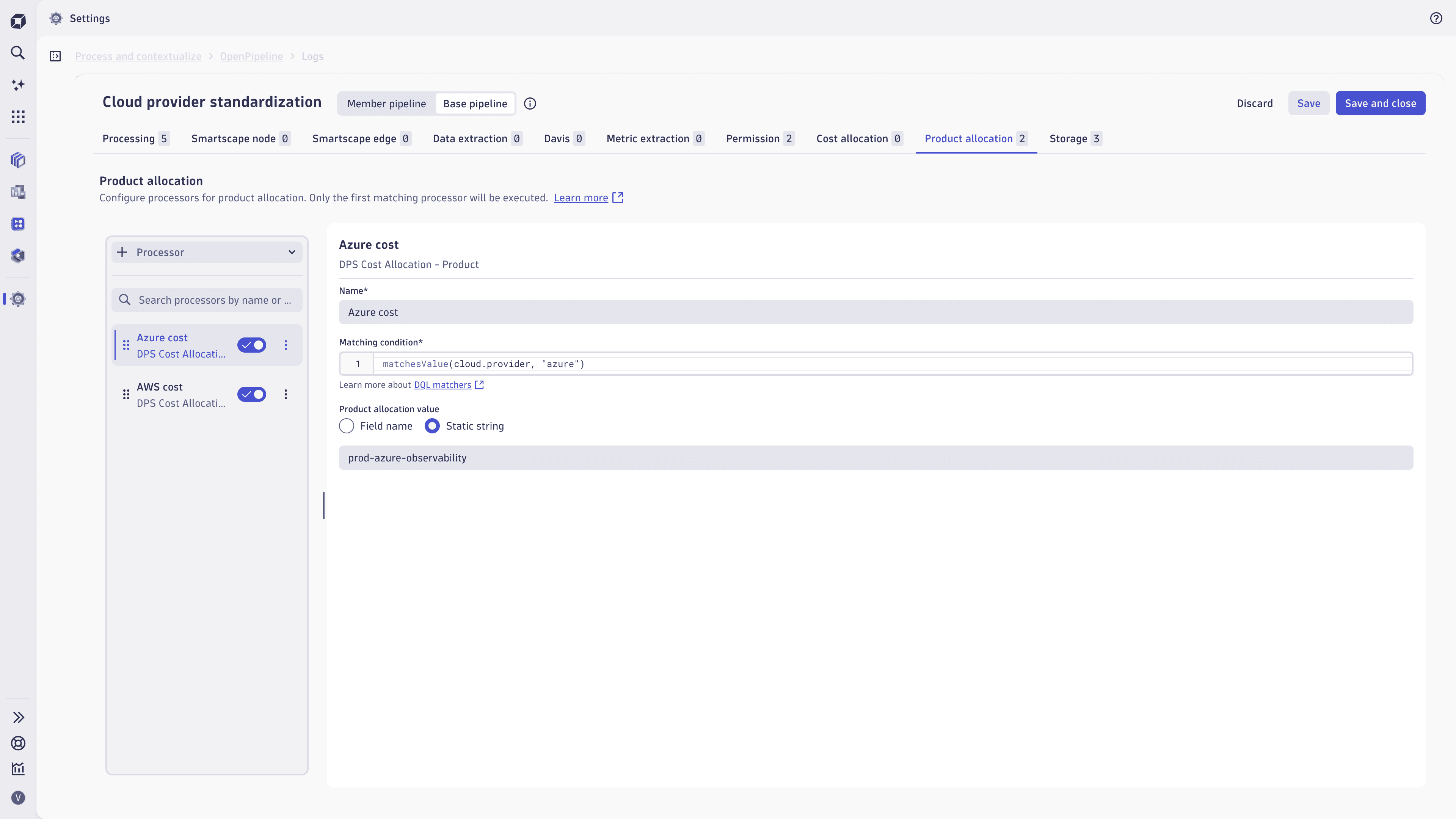Screen dimensions: 1456x819
Task: Follow the Learn more link
Action: coord(581,198)
